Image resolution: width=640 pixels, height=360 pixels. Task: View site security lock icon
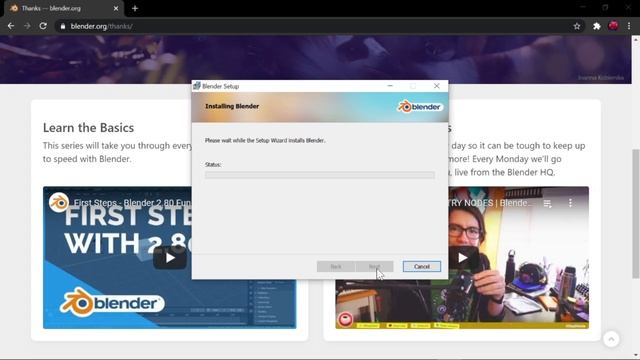pyautogui.click(x=62, y=26)
